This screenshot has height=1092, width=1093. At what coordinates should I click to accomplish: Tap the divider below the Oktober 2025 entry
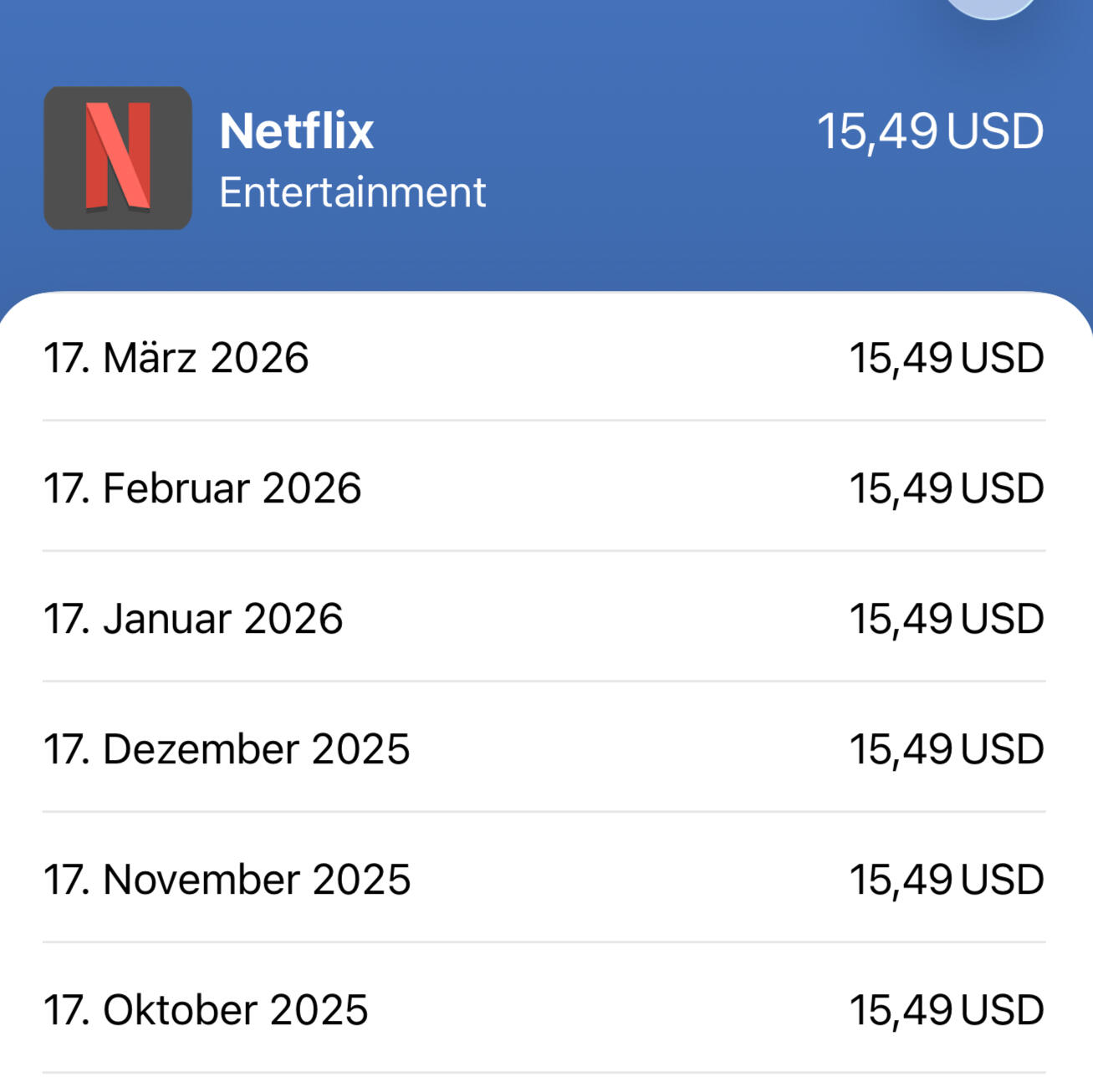point(544,1073)
